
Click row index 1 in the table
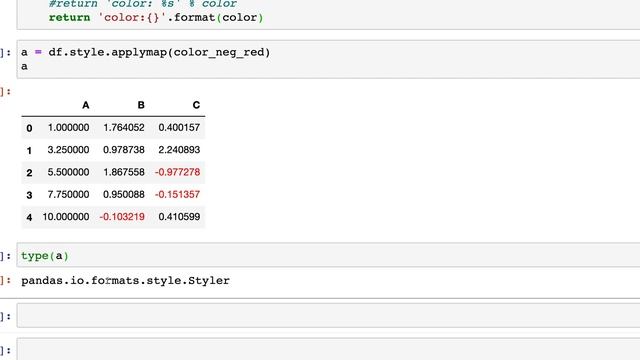[29, 150]
